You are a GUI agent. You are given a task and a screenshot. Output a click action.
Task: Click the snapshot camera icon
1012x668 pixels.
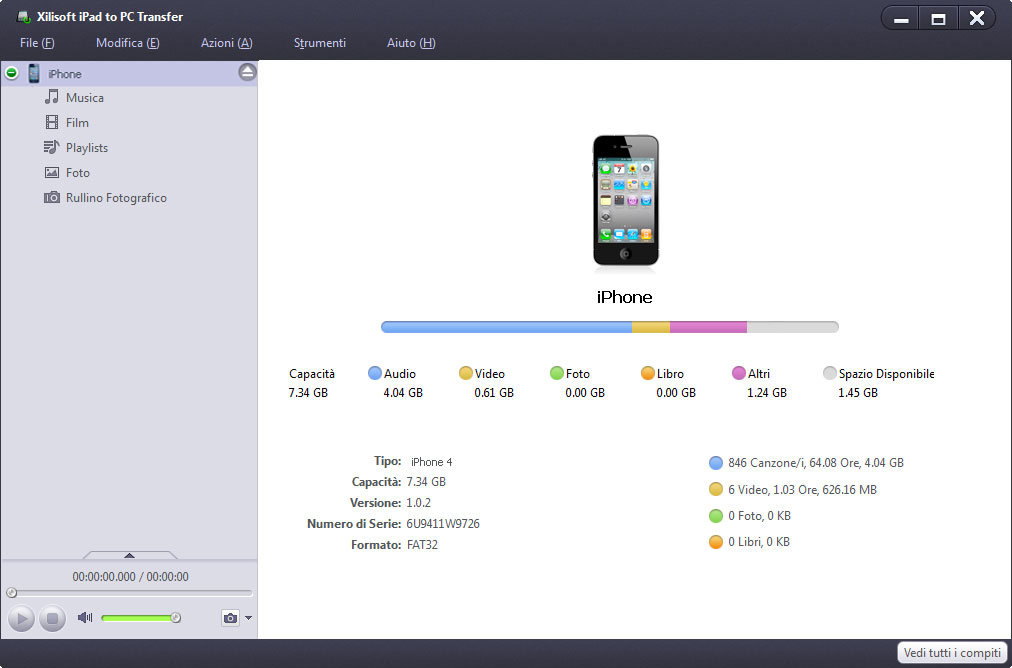[230, 618]
